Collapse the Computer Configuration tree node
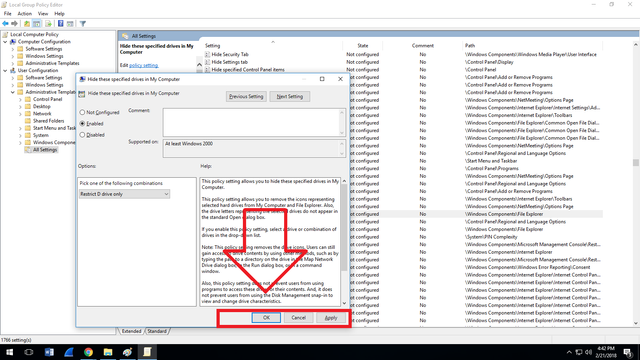Screen dimensions: 640x360 coord(5,42)
